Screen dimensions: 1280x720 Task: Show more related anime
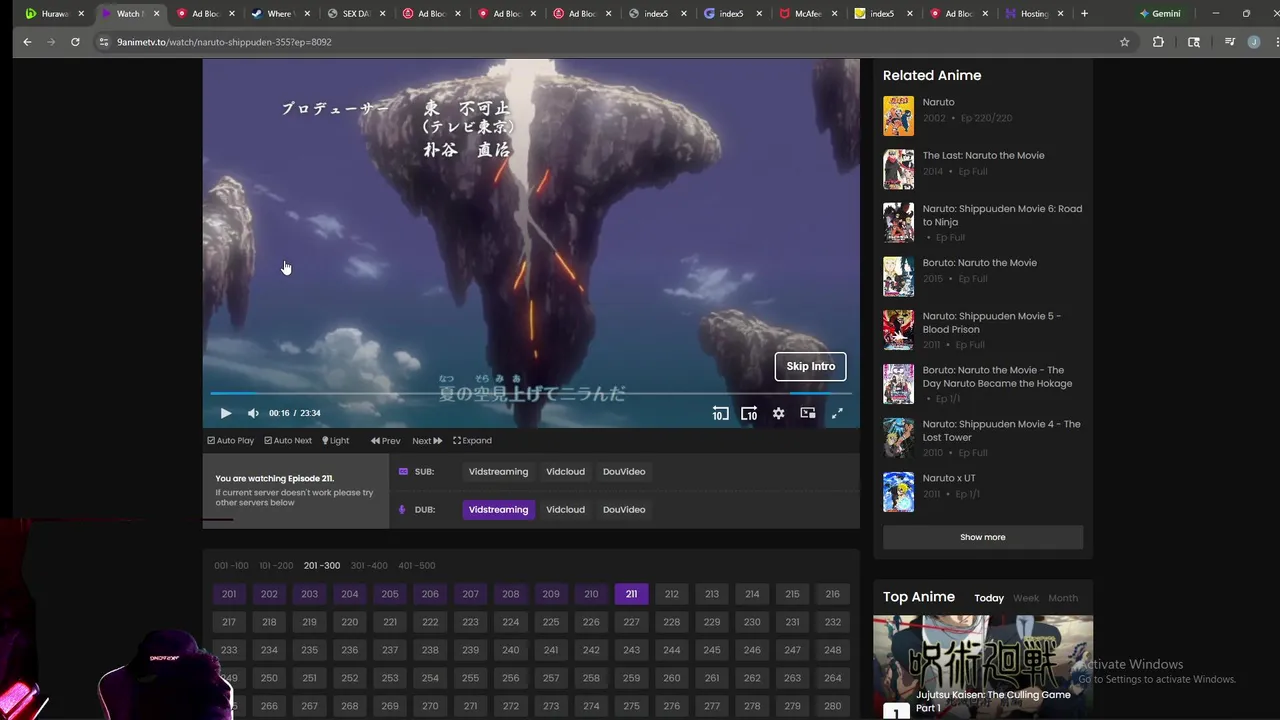[983, 537]
